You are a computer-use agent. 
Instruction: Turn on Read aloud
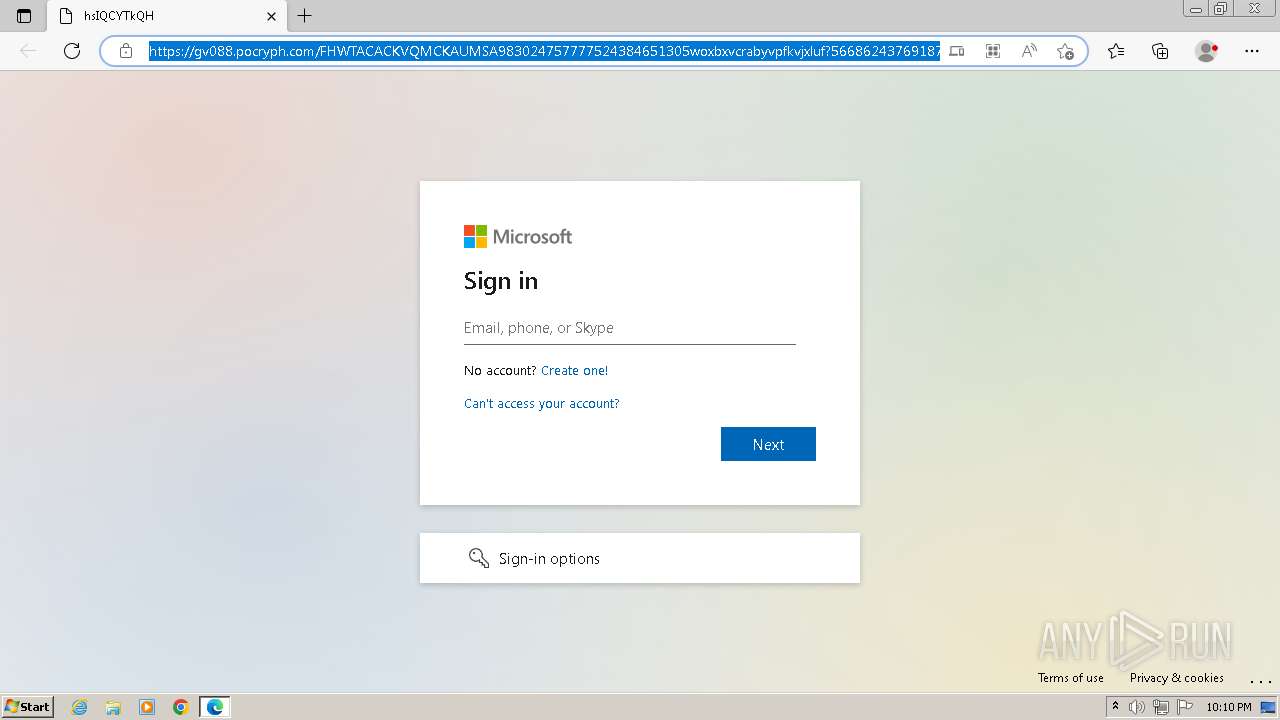click(1029, 51)
